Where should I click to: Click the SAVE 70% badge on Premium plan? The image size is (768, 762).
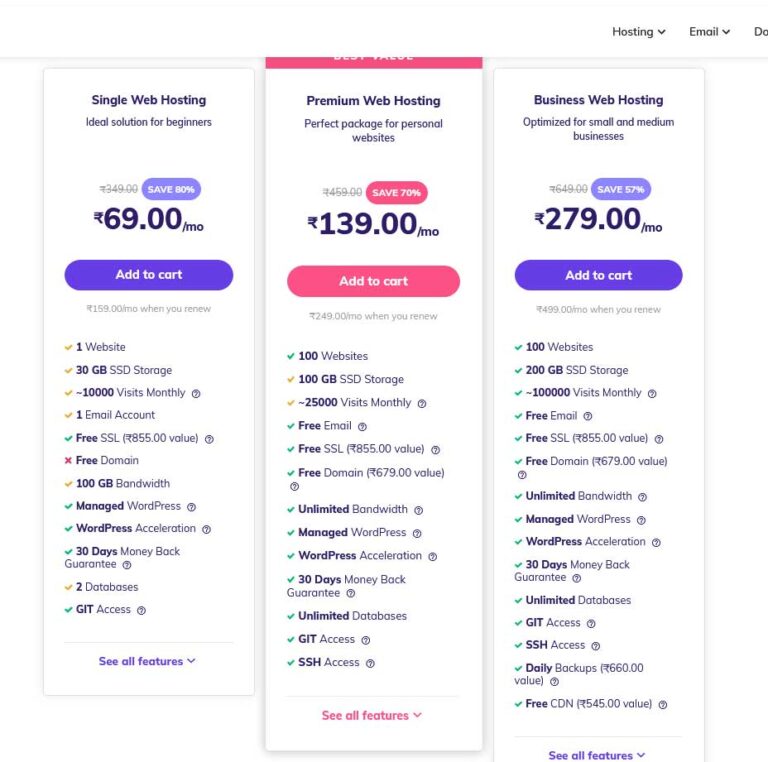[397, 193]
